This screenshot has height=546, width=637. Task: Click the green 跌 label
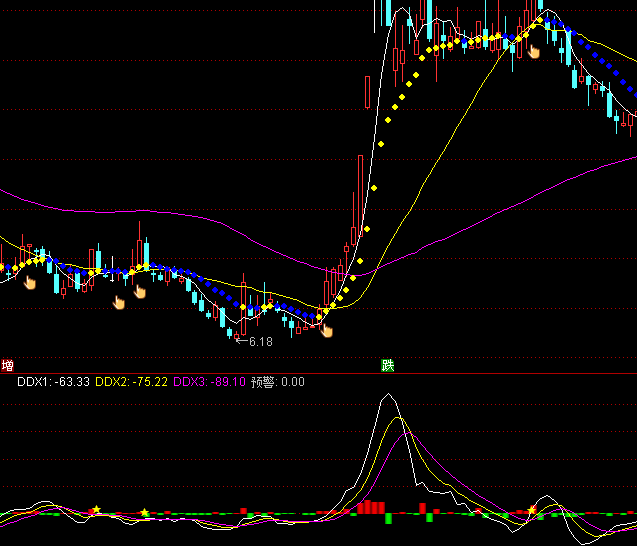387,365
